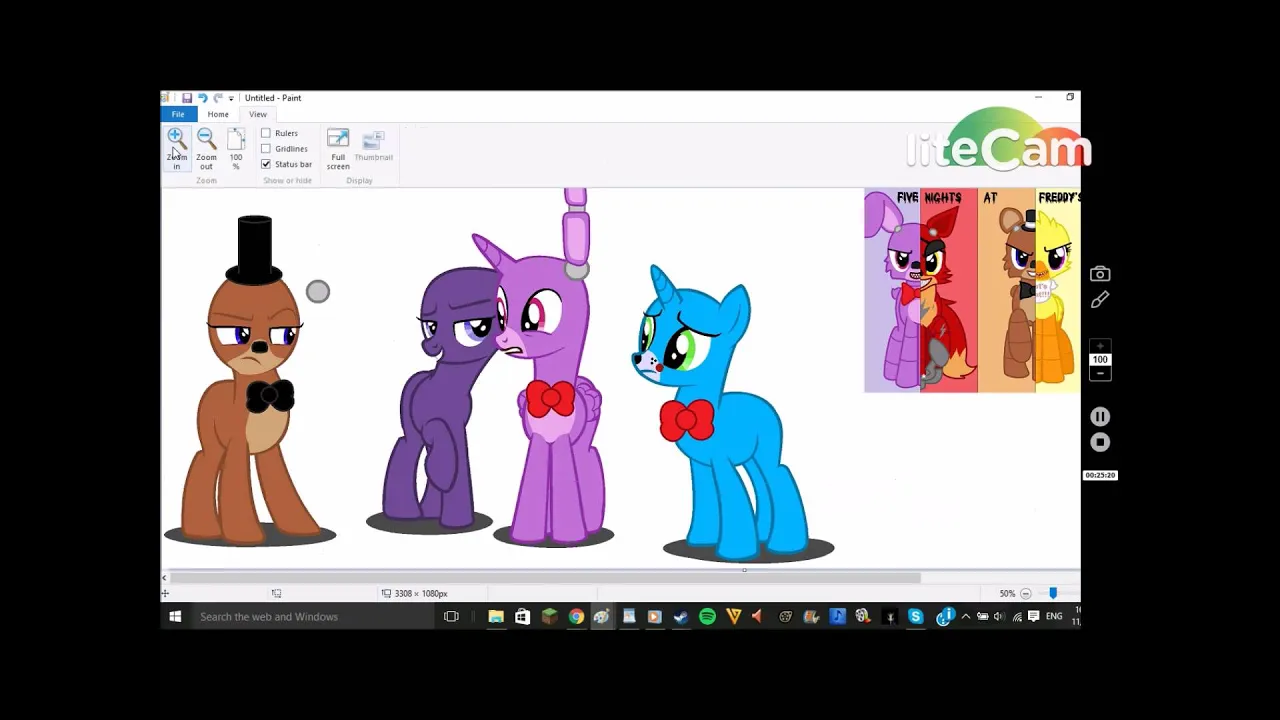This screenshot has width=1280, height=720.
Task: Open File Explorer from the taskbar
Action: click(x=496, y=616)
